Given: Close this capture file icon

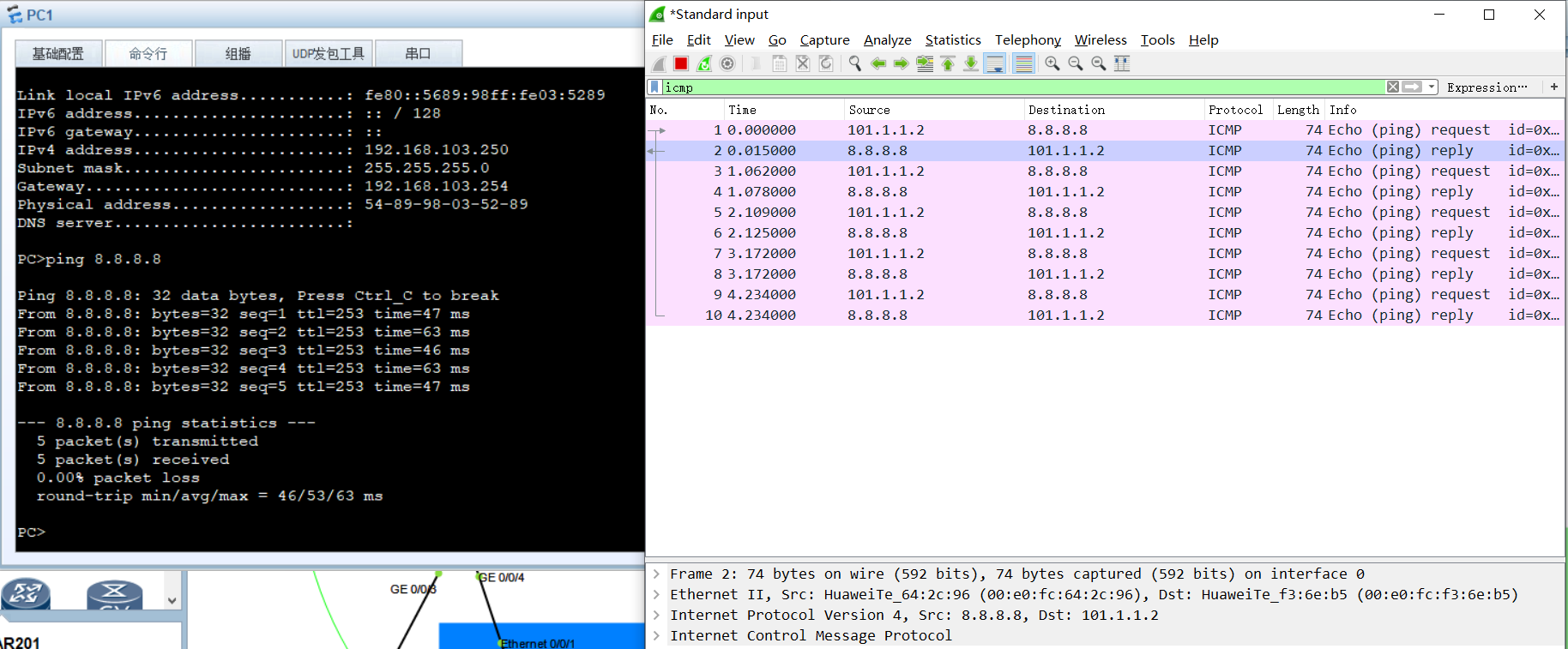Looking at the screenshot, I should coord(803,63).
